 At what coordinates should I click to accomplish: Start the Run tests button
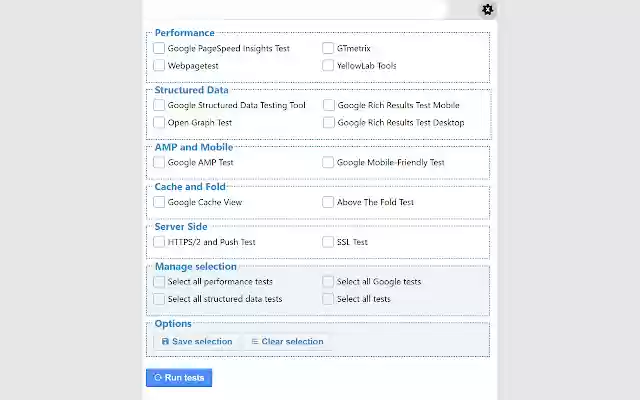tap(179, 378)
